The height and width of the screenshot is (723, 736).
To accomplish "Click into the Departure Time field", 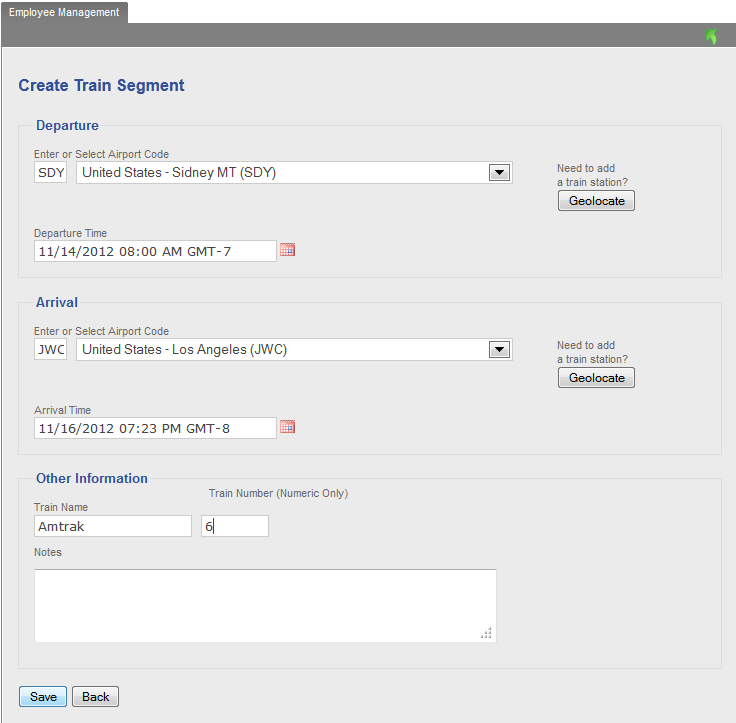I will coord(155,251).
